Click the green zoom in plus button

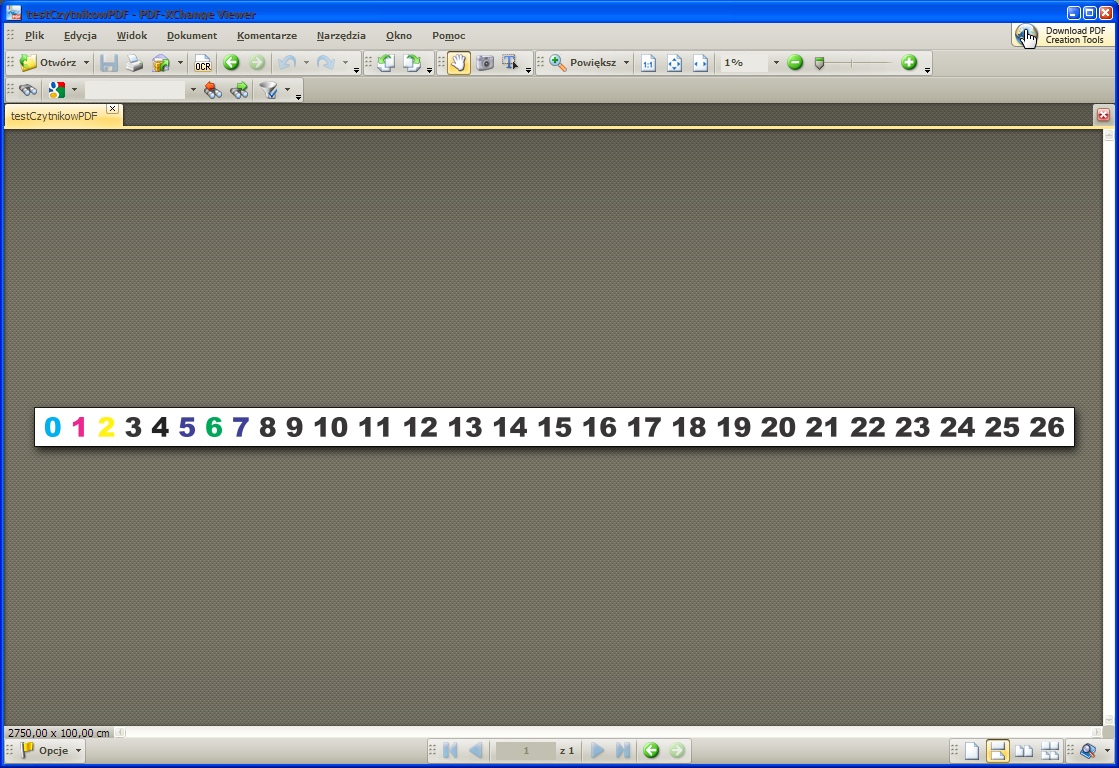click(x=909, y=63)
